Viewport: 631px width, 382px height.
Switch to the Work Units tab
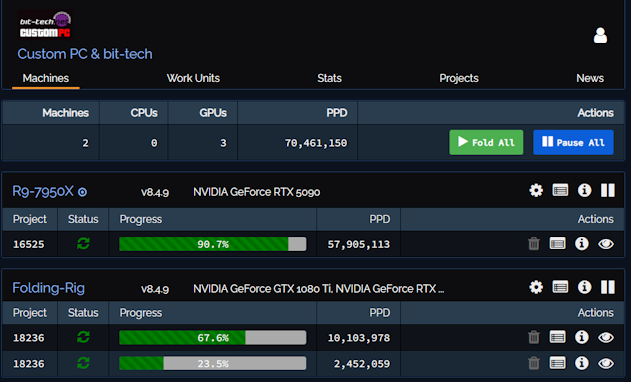tap(193, 78)
